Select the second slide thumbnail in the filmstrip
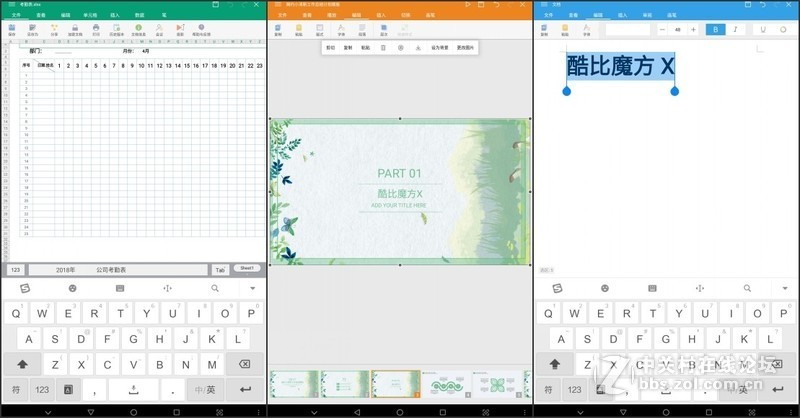The height and width of the screenshot is (418, 800). tap(344, 384)
